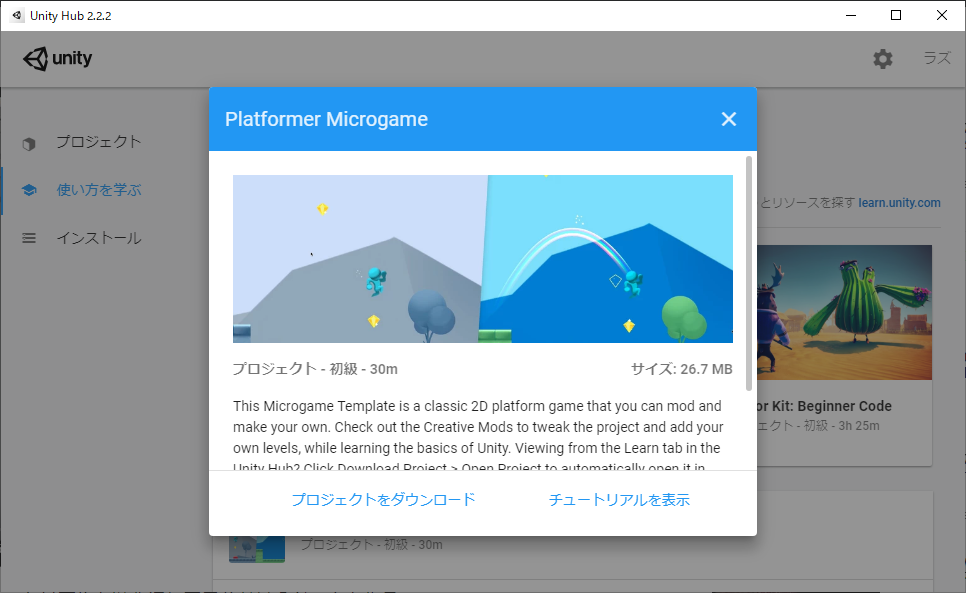The image size is (966, 593).
Task: Minimize the Unity Hub window
Action: (851, 15)
